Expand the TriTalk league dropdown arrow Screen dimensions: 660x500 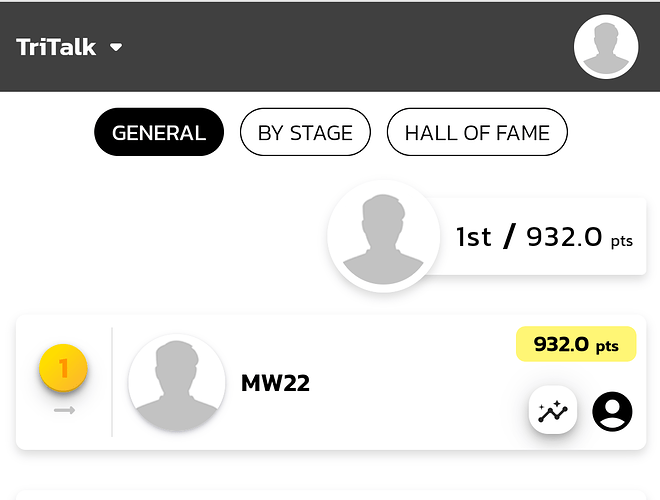tap(116, 47)
